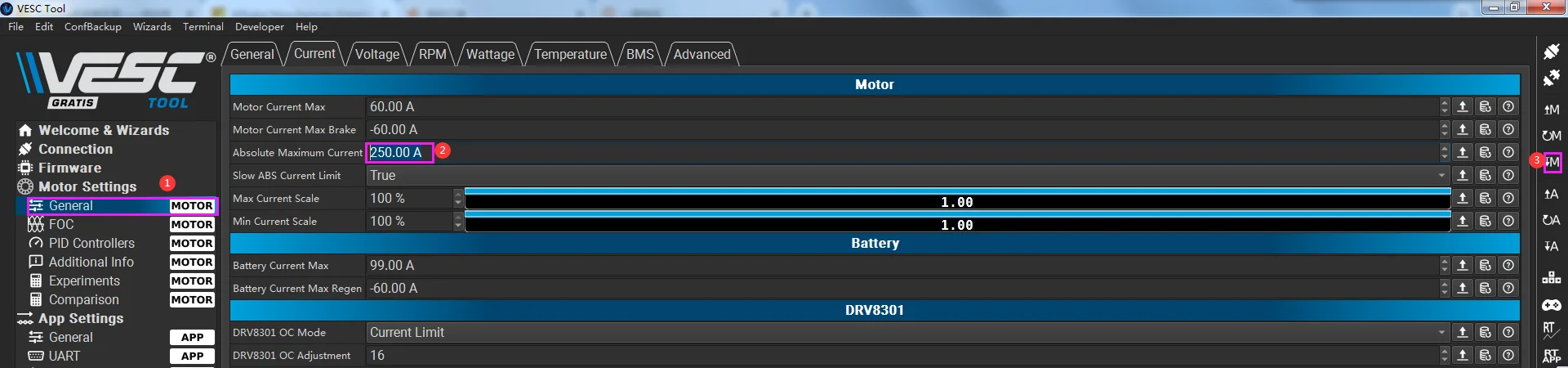
Task: Read default motor configuration (circular M icon)
Action: click(1552, 136)
